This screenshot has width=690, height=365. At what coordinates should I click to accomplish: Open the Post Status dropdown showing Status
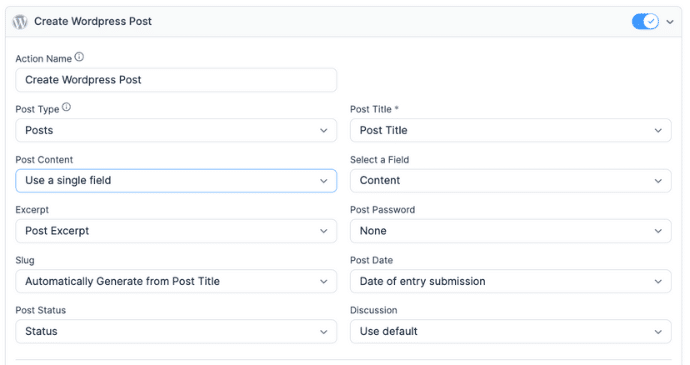[176, 332]
